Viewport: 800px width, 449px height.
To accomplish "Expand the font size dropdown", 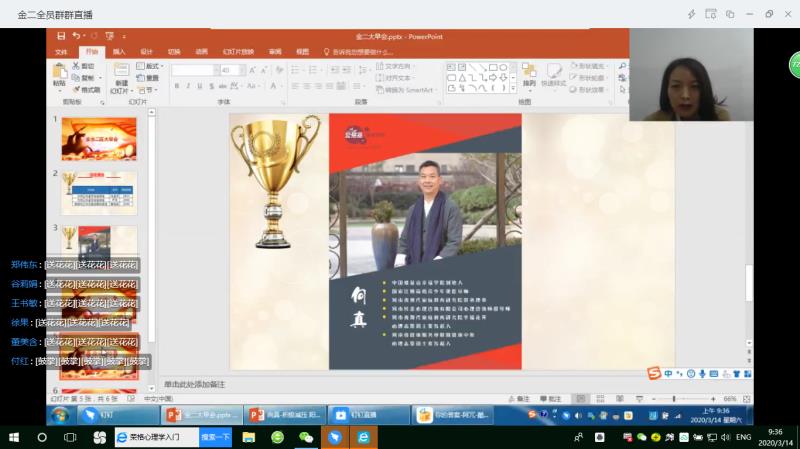I will (x=240, y=70).
